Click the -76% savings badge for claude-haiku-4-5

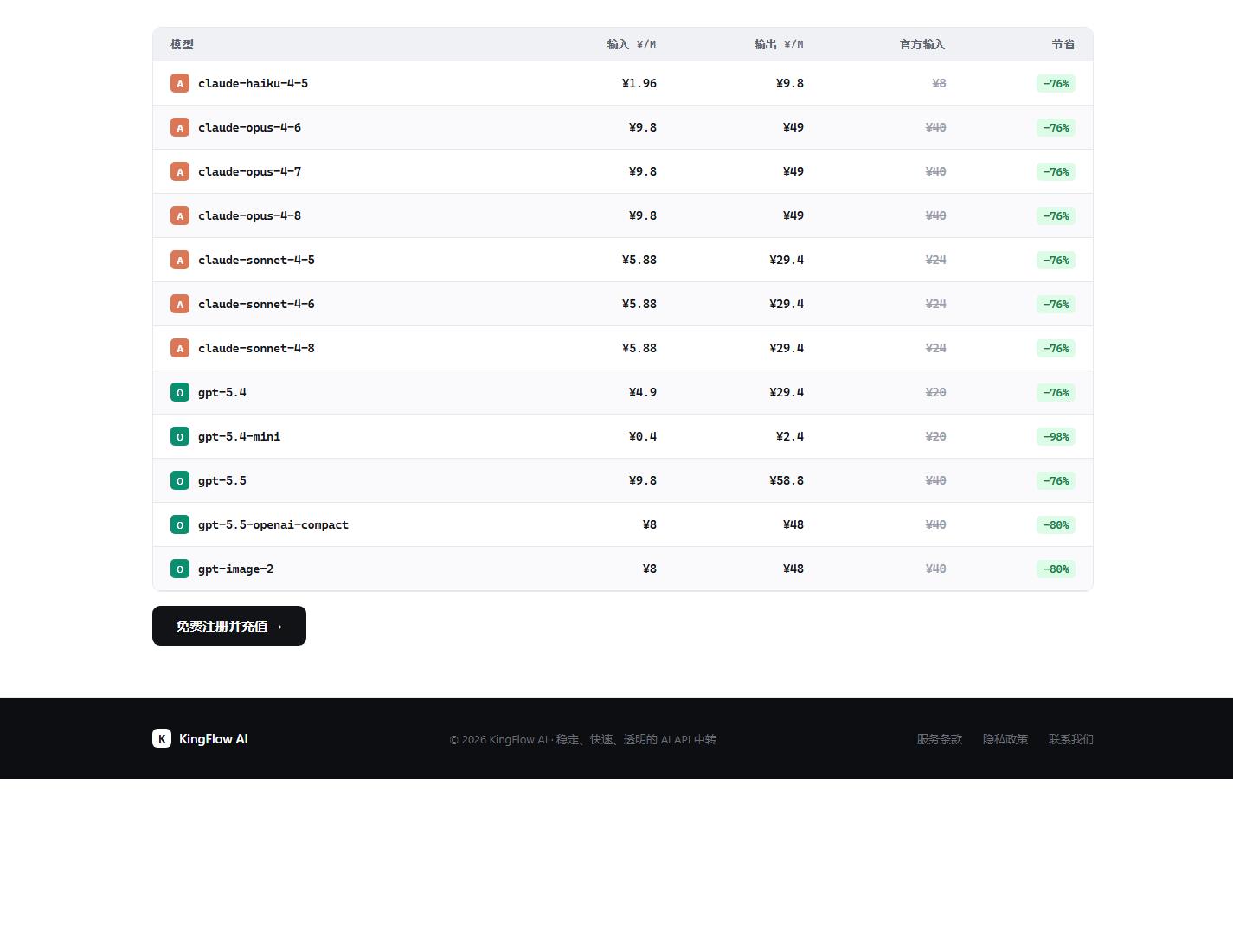coord(1056,83)
